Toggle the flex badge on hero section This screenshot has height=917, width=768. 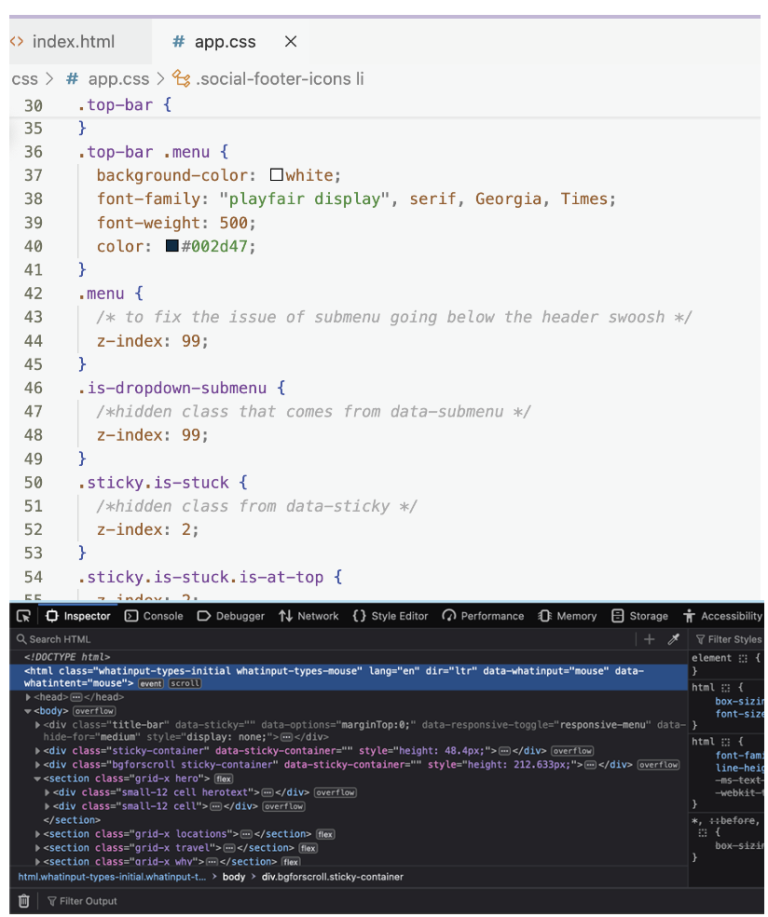pyautogui.click(x=223, y=779)
